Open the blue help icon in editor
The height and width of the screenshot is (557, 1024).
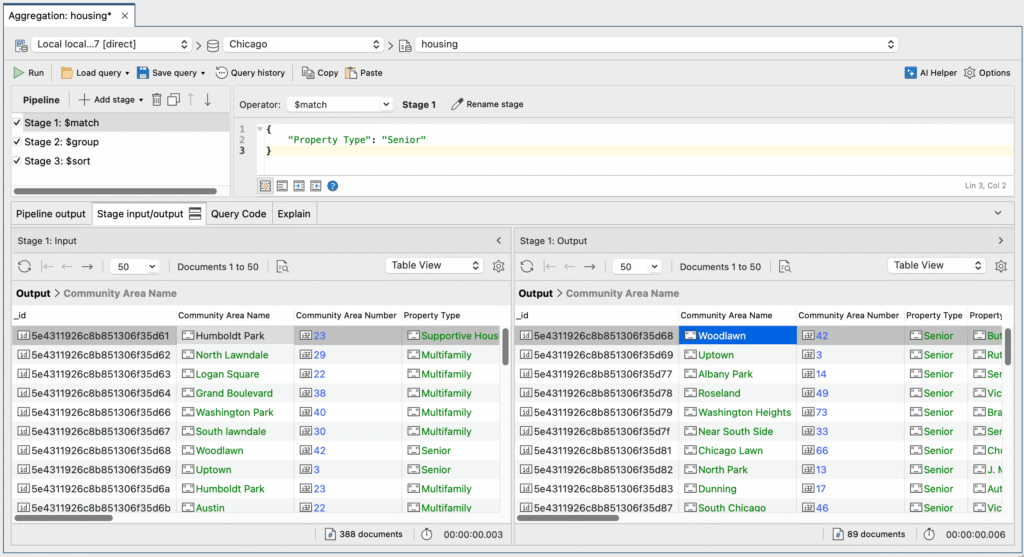coord(333,186)
